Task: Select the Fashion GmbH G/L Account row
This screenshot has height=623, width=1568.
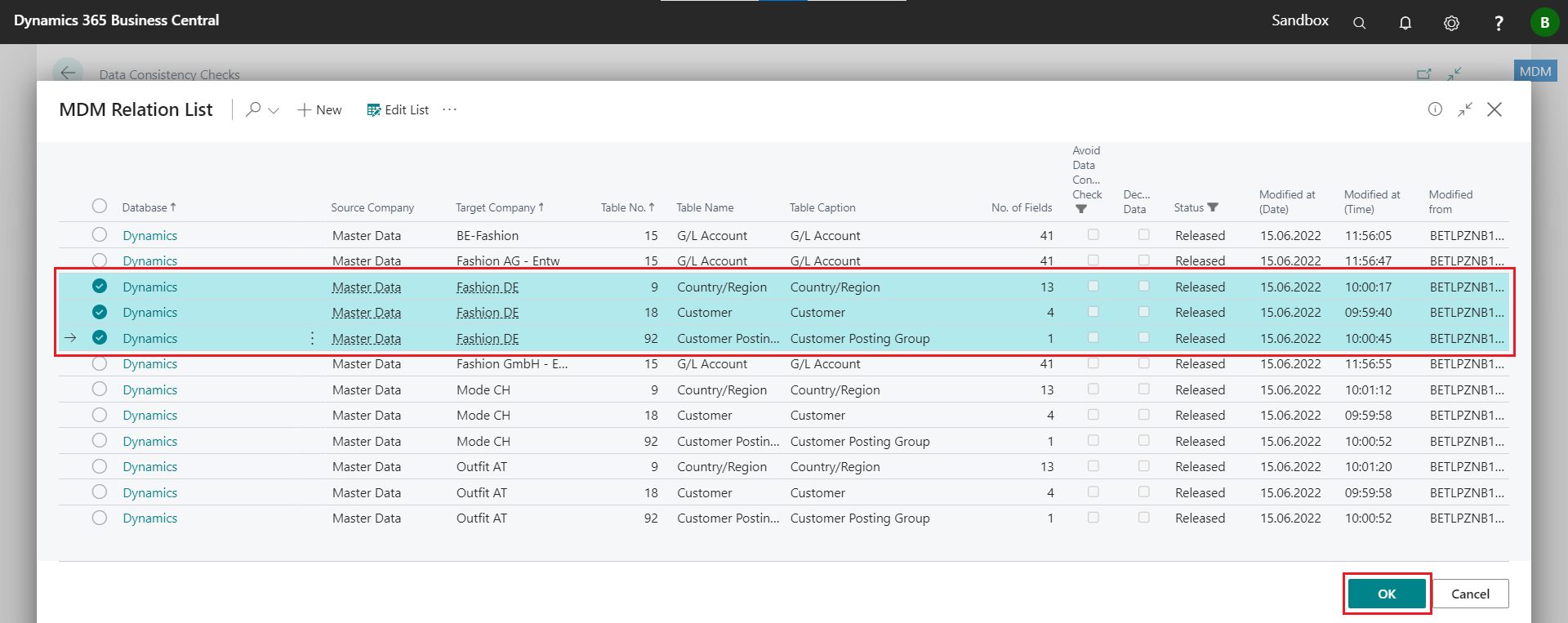Action: tap(100, 363)
